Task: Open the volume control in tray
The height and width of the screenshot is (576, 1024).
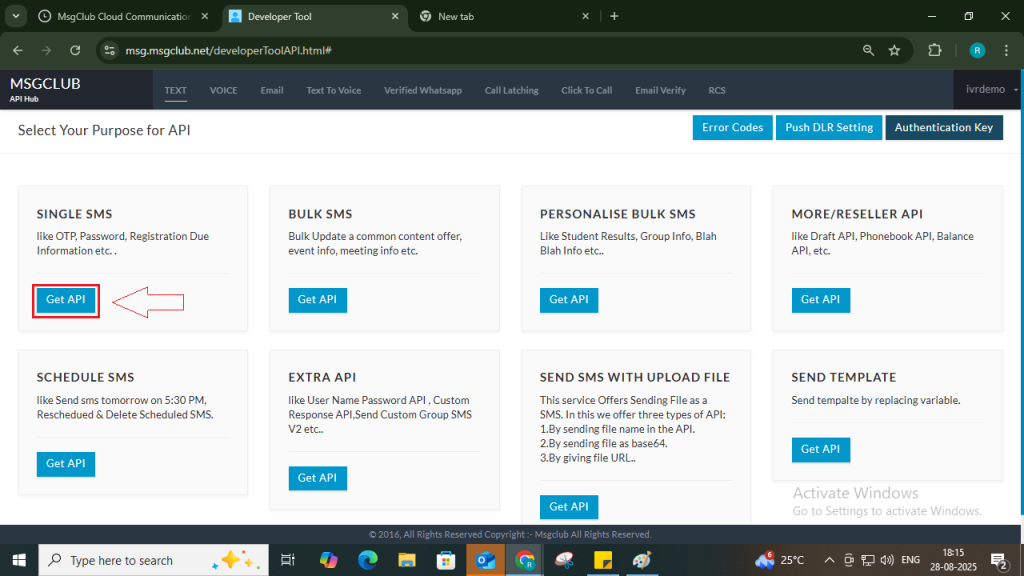Action: (x=887, y=560)
